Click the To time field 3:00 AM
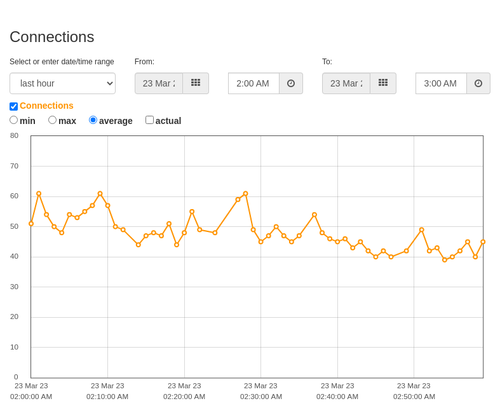The image size is (500, 403). (441, 83)
